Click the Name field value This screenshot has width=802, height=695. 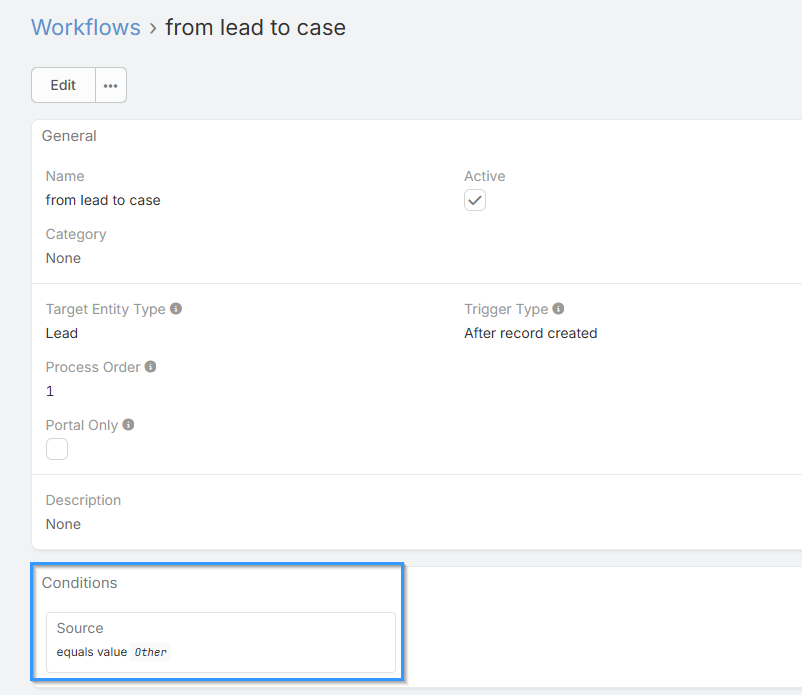[x=103, y=200]
